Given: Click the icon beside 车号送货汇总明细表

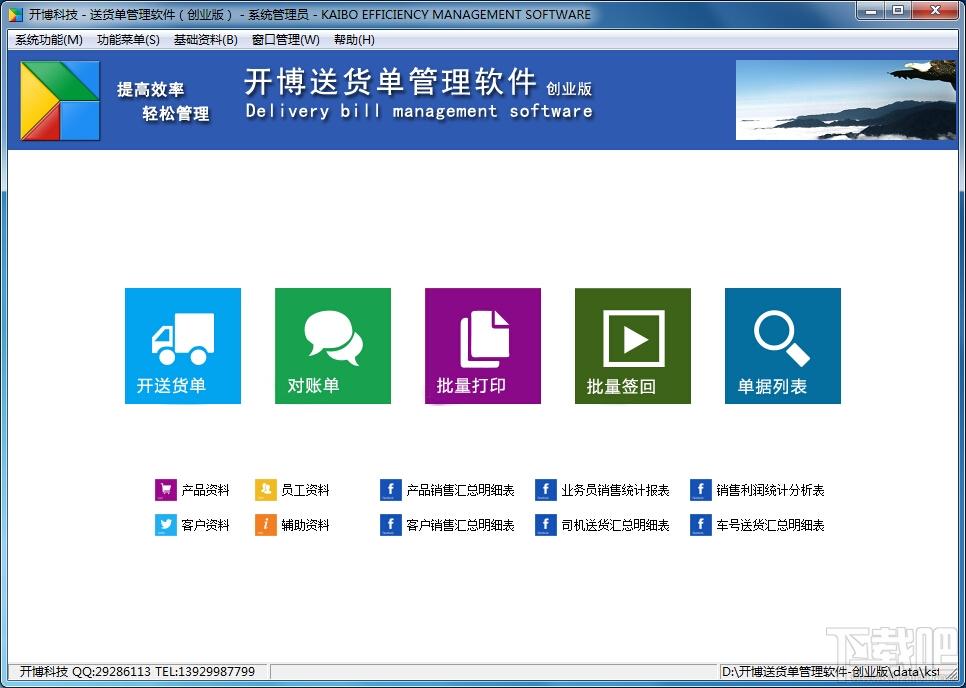Looking at the screenshot, I should (x=700, y=525).
